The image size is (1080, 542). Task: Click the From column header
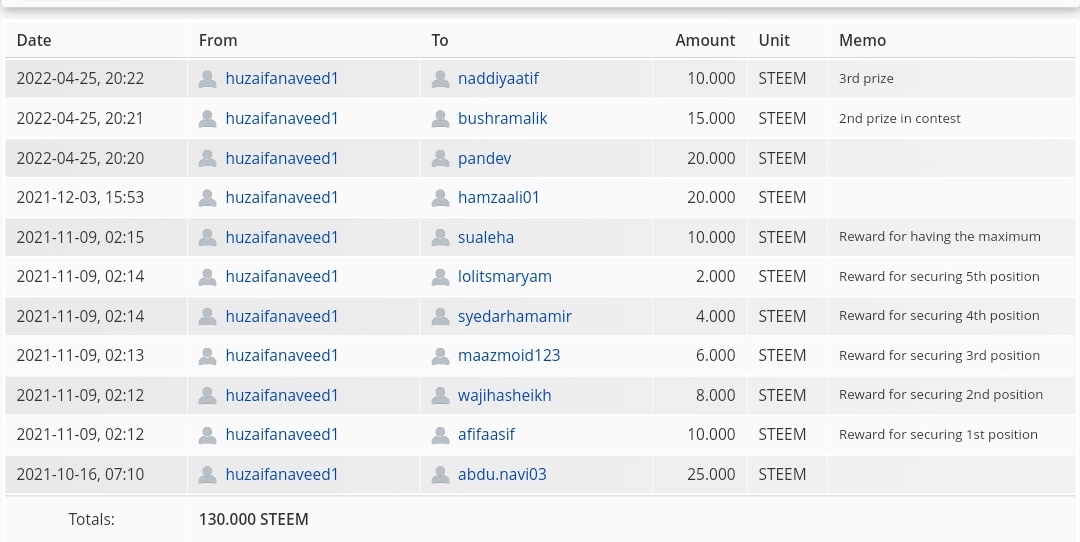point(218,40)
